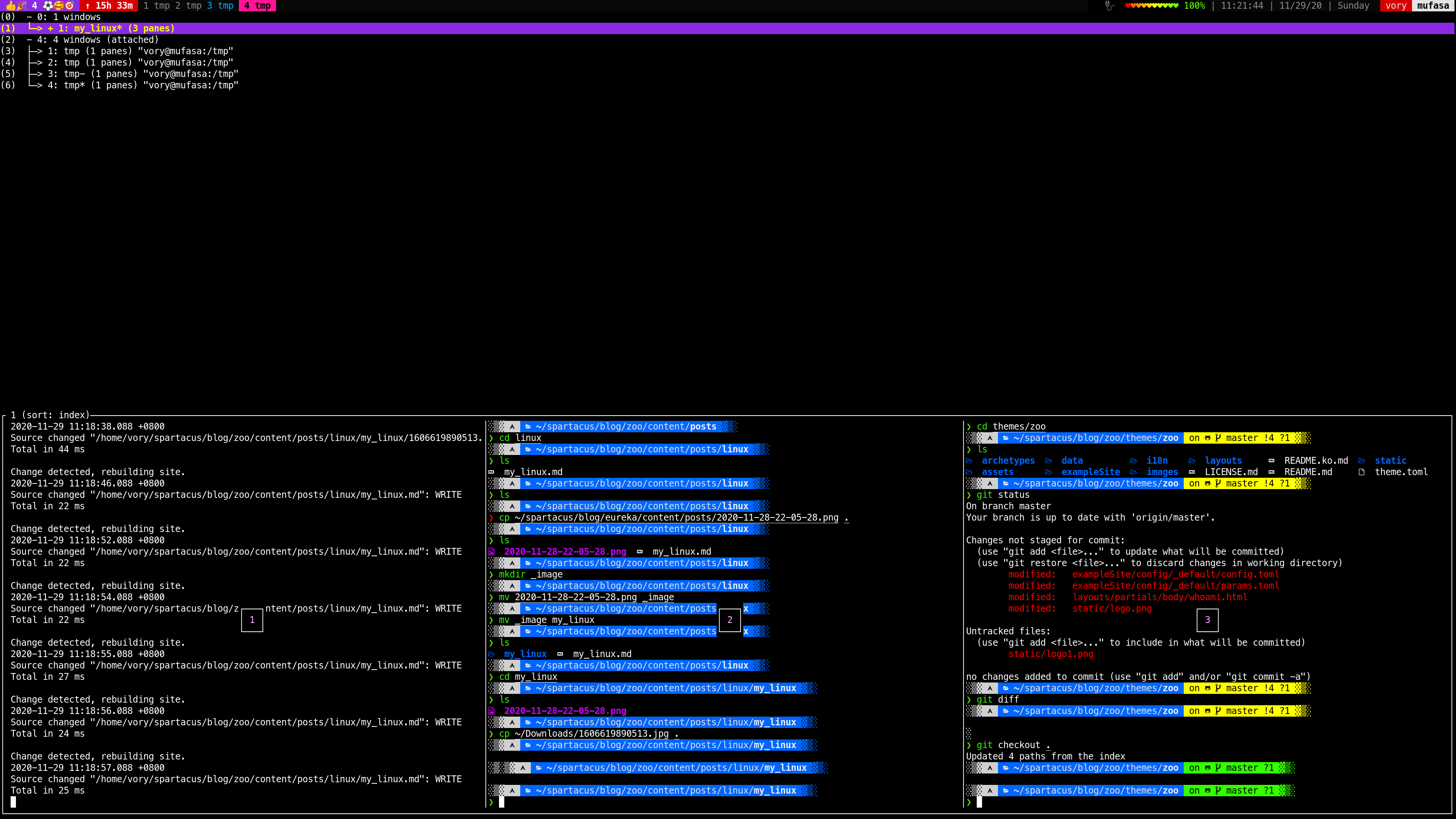Click the rainbow hearts battery meter

coord(1152,6)
